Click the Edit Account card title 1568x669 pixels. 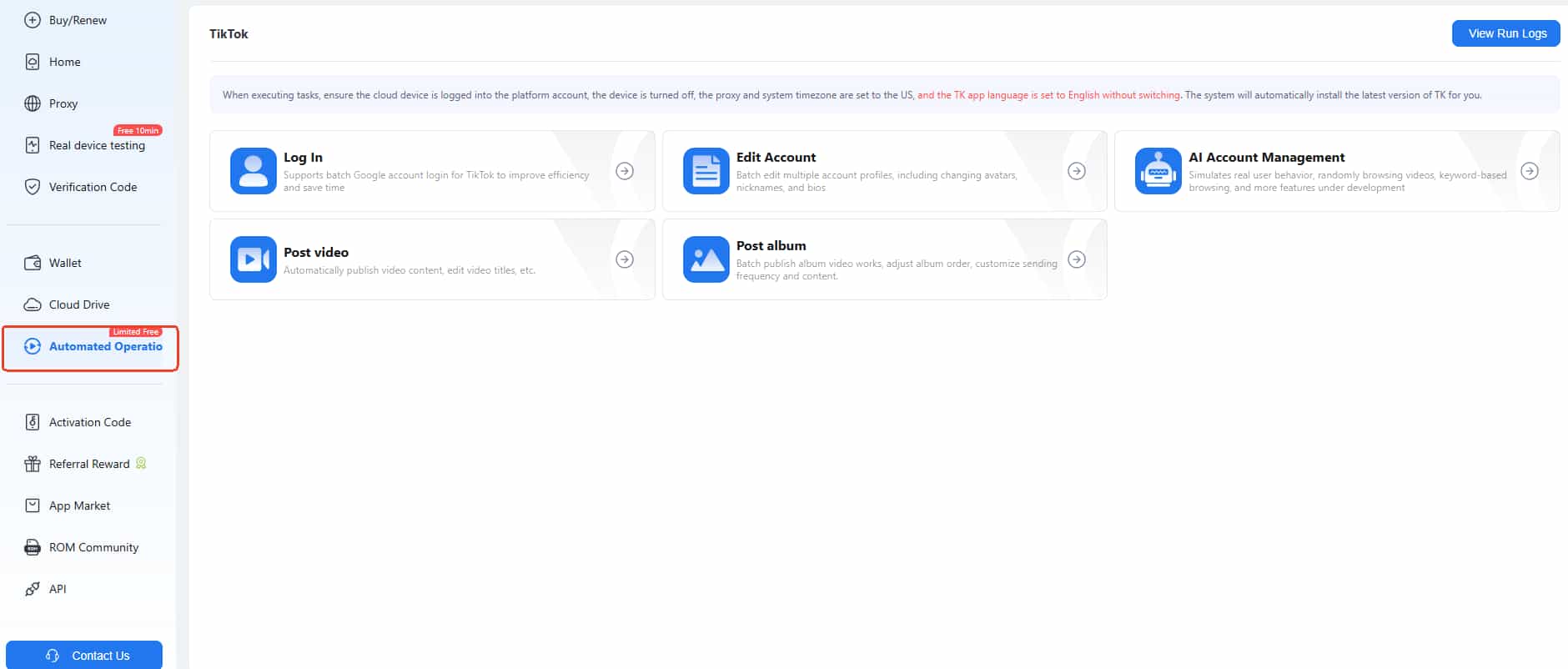coord(776,157)
